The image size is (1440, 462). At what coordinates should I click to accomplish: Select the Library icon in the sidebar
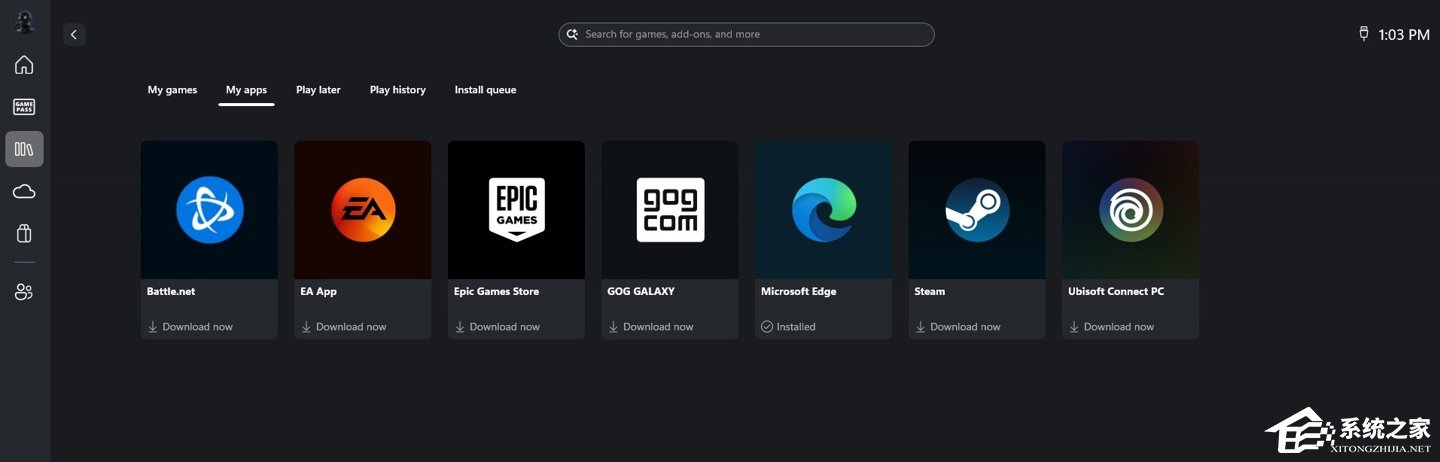point(24,149)
